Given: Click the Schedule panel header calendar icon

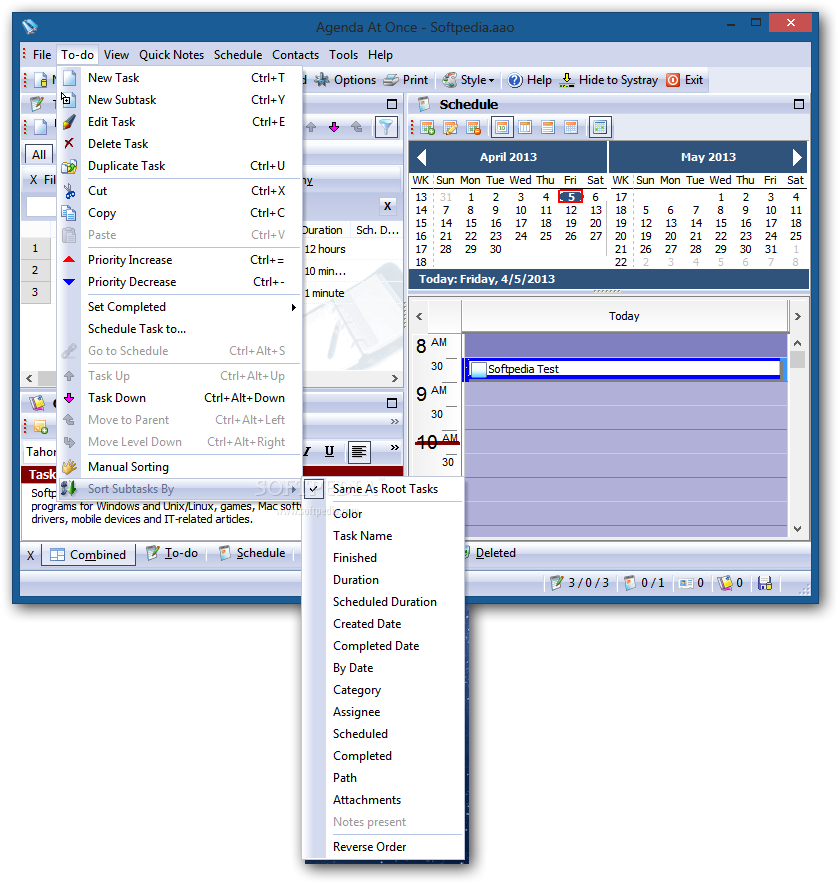Looking at the screenshot, I should click(x=425, y=104).
